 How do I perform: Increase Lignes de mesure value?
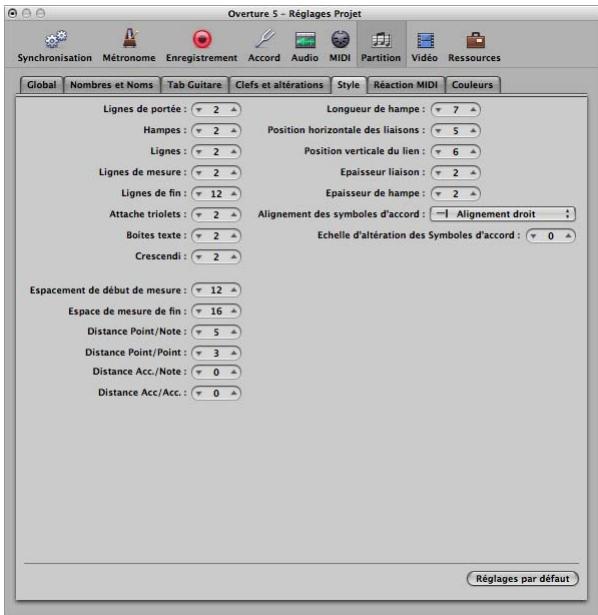(x=234, y=173)
